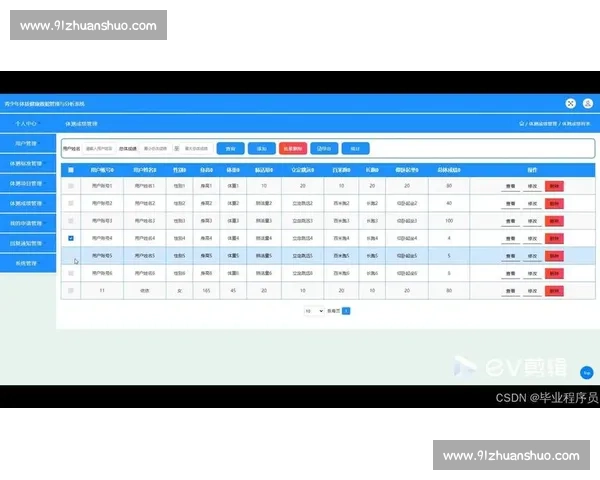Viewport: 600px width, 480px height.
Task: Click red 删除 button in the 用户账号1 row
Action: pos(554,186)
